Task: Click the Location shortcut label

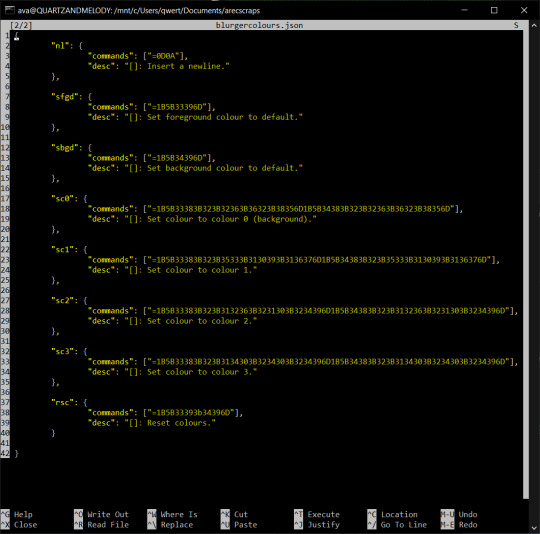Action: pyautogui.click(x=399, y=514)
